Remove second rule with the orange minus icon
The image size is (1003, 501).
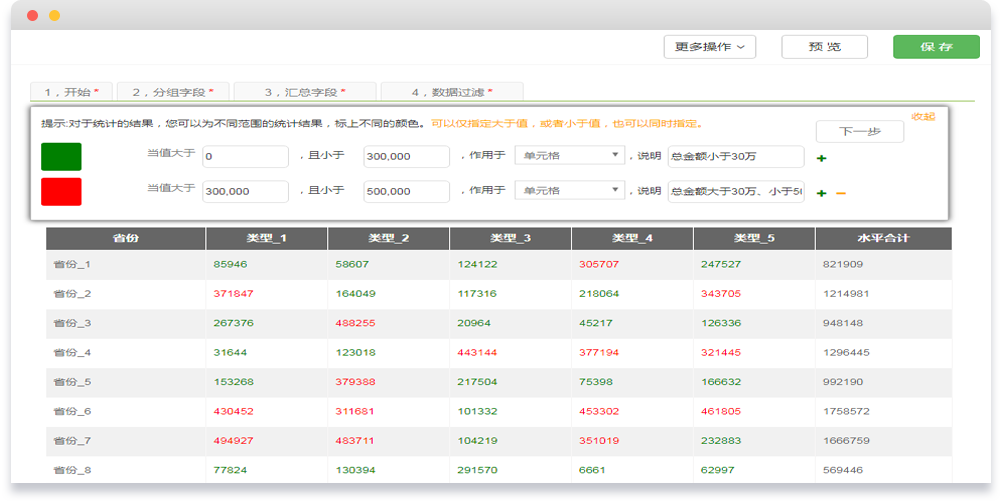(841, 193)
